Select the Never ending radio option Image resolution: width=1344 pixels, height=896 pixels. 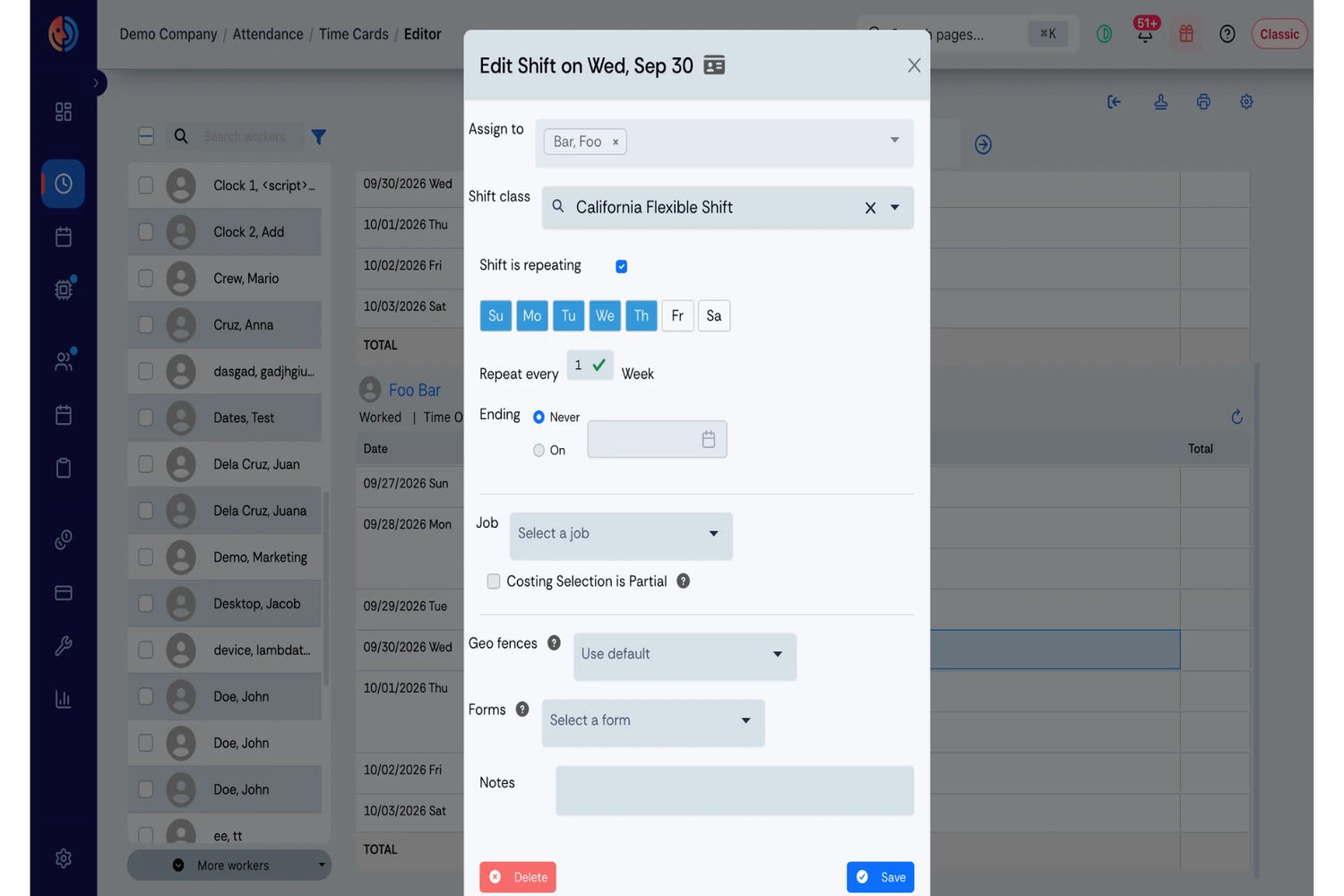(x=538, y=418)
